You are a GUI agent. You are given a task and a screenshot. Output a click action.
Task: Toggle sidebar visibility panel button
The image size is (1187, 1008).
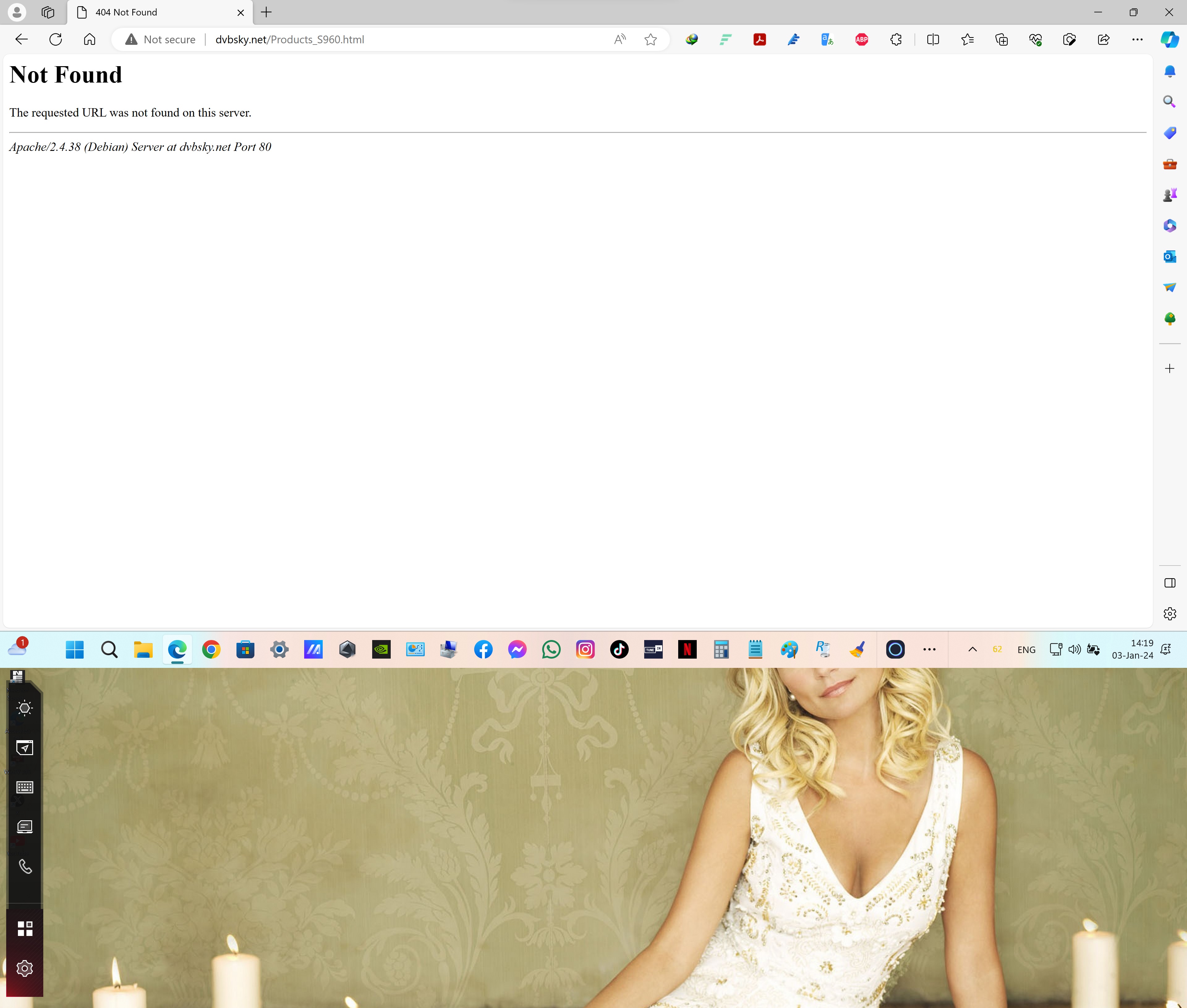(x=1169, y=583)
